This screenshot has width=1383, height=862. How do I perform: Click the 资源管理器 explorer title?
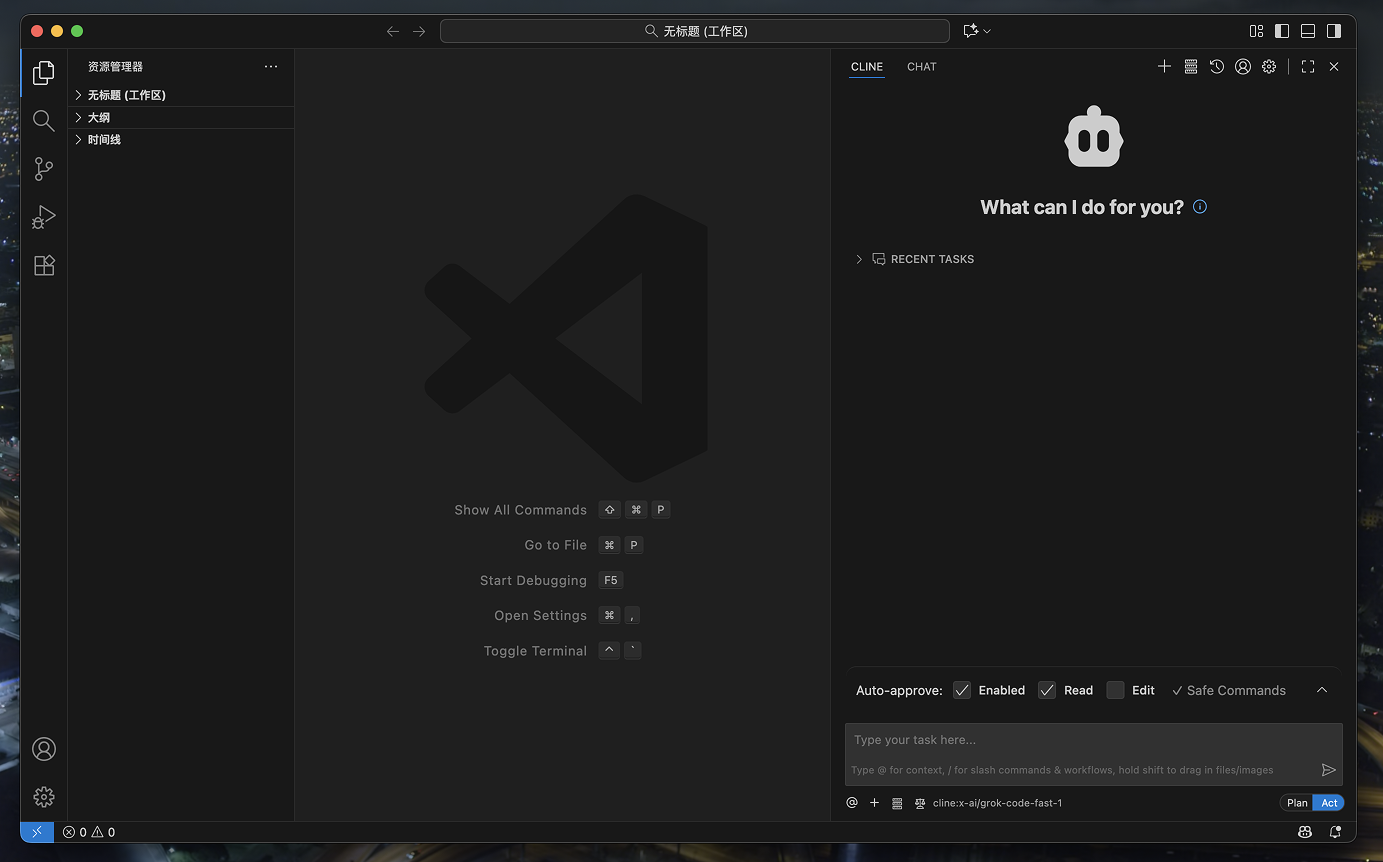(115, 67)
